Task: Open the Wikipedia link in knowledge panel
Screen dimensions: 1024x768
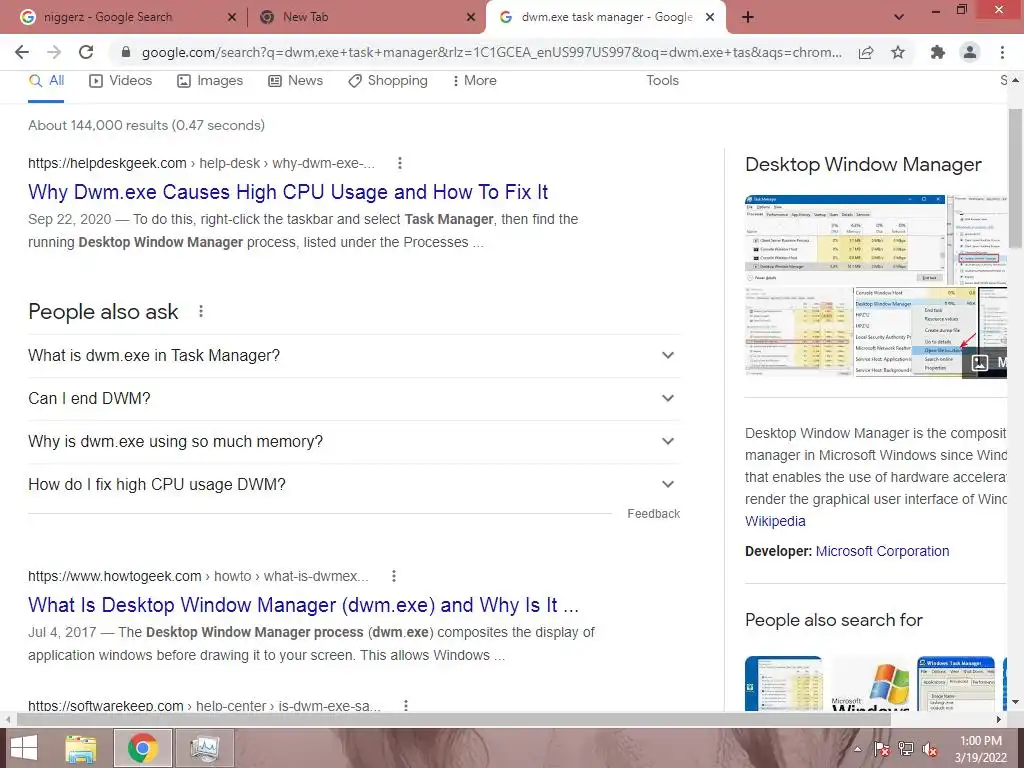Action: click(775, 521)
